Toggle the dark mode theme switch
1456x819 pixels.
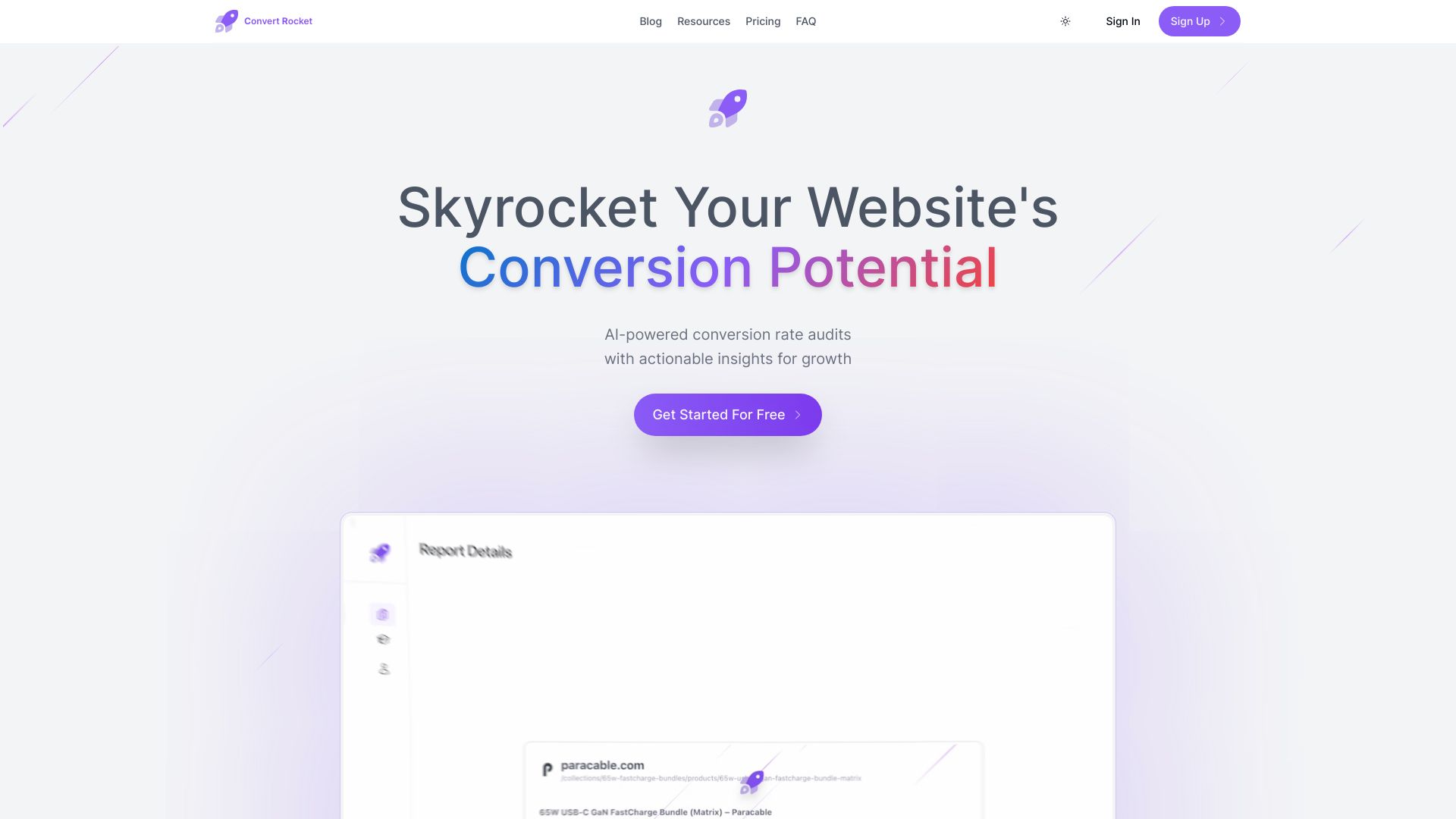pos(1065,21)
